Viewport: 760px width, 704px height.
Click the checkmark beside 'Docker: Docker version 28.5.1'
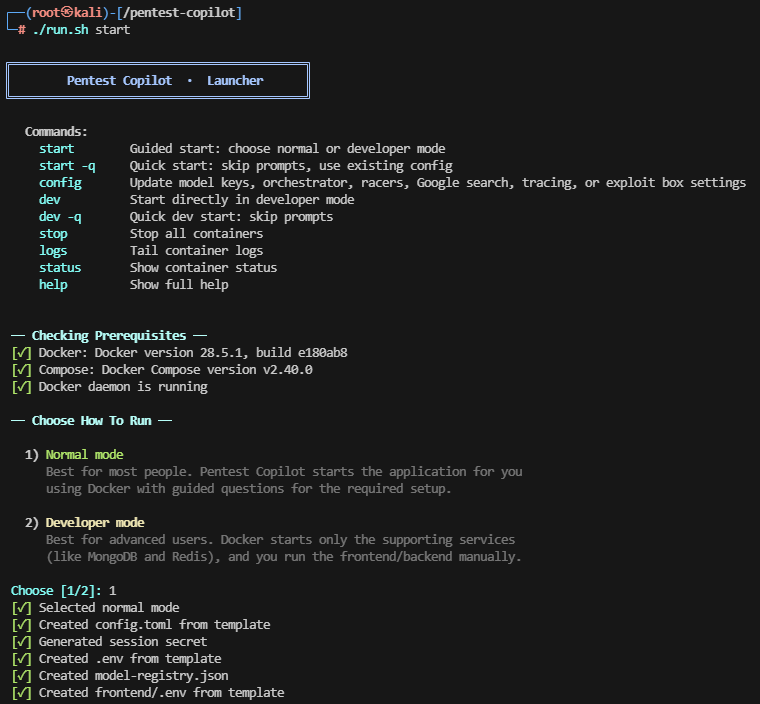coord(21,353)
